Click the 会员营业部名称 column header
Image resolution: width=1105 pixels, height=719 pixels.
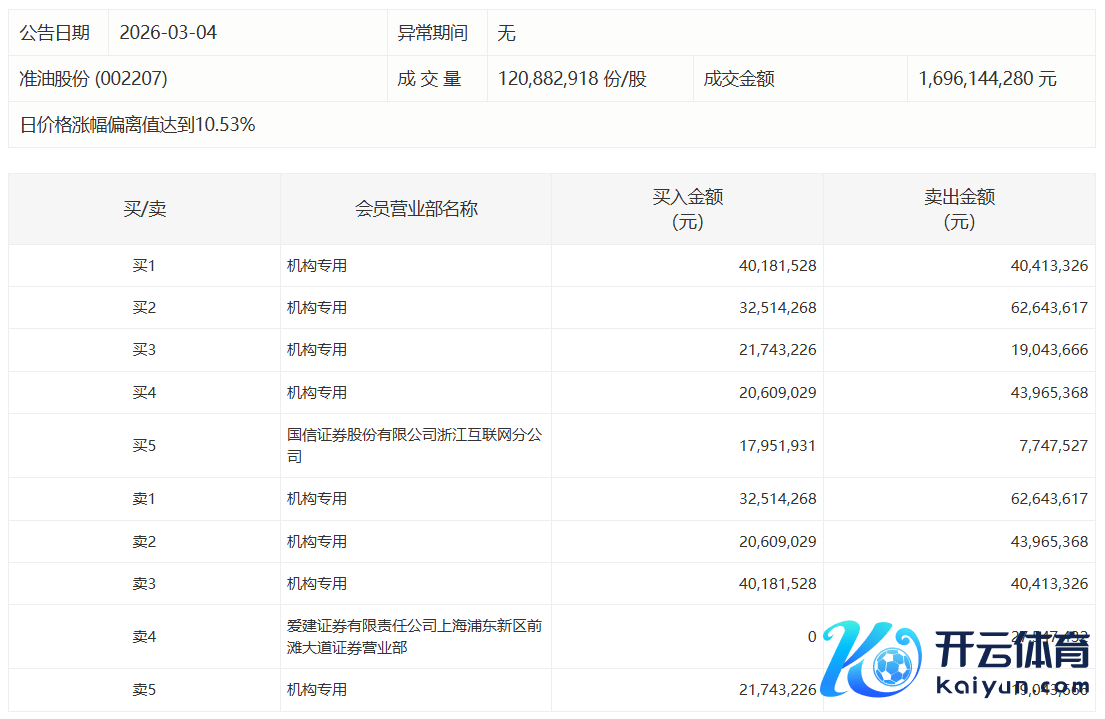[x=416, y=209]
